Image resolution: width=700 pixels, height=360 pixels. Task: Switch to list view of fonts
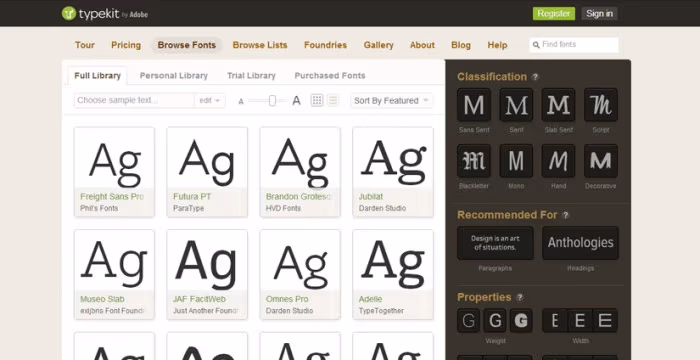pos(333,100)
